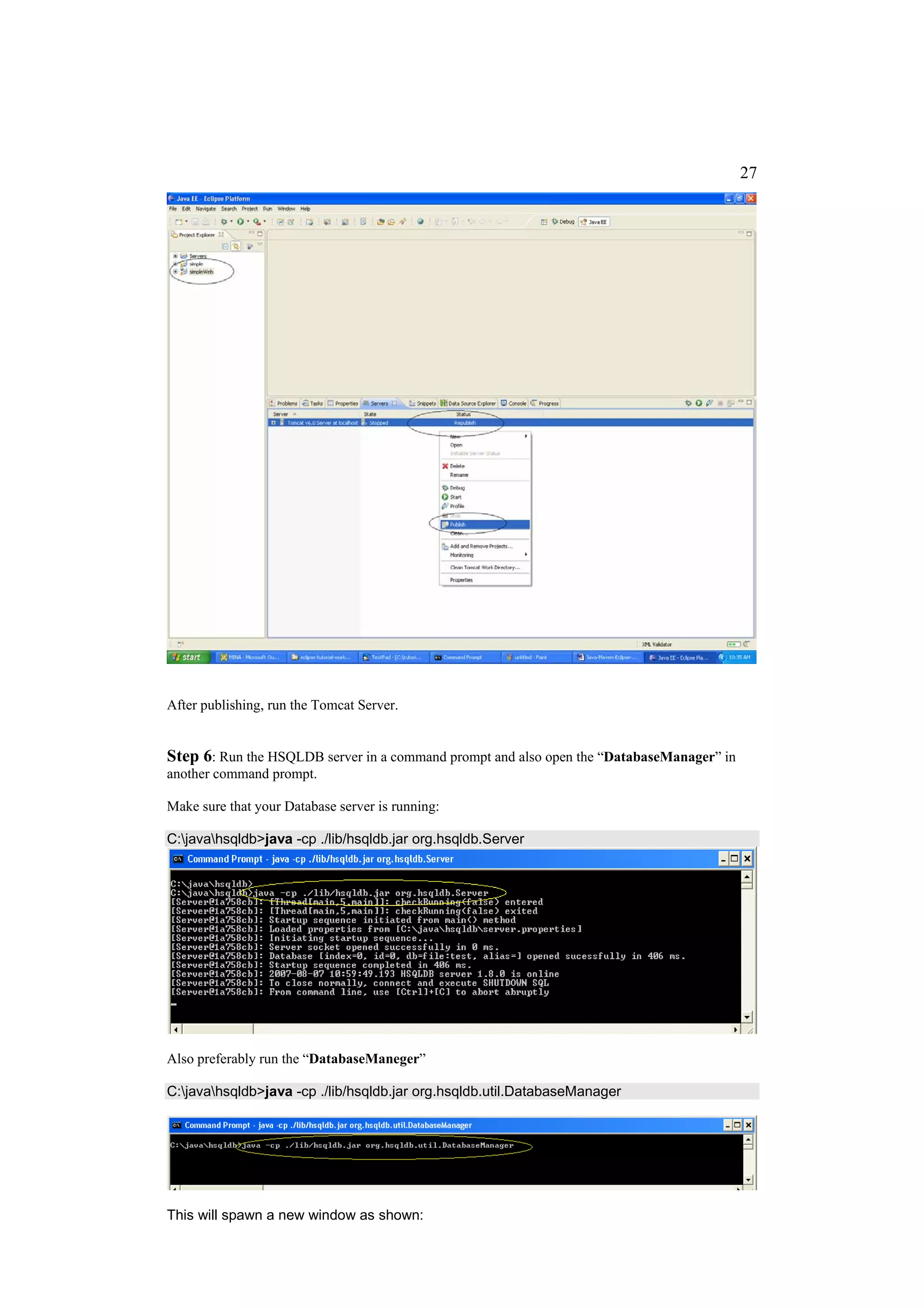
Task: Open the web browser globe toolbar icon
Action: pos(420,222)
